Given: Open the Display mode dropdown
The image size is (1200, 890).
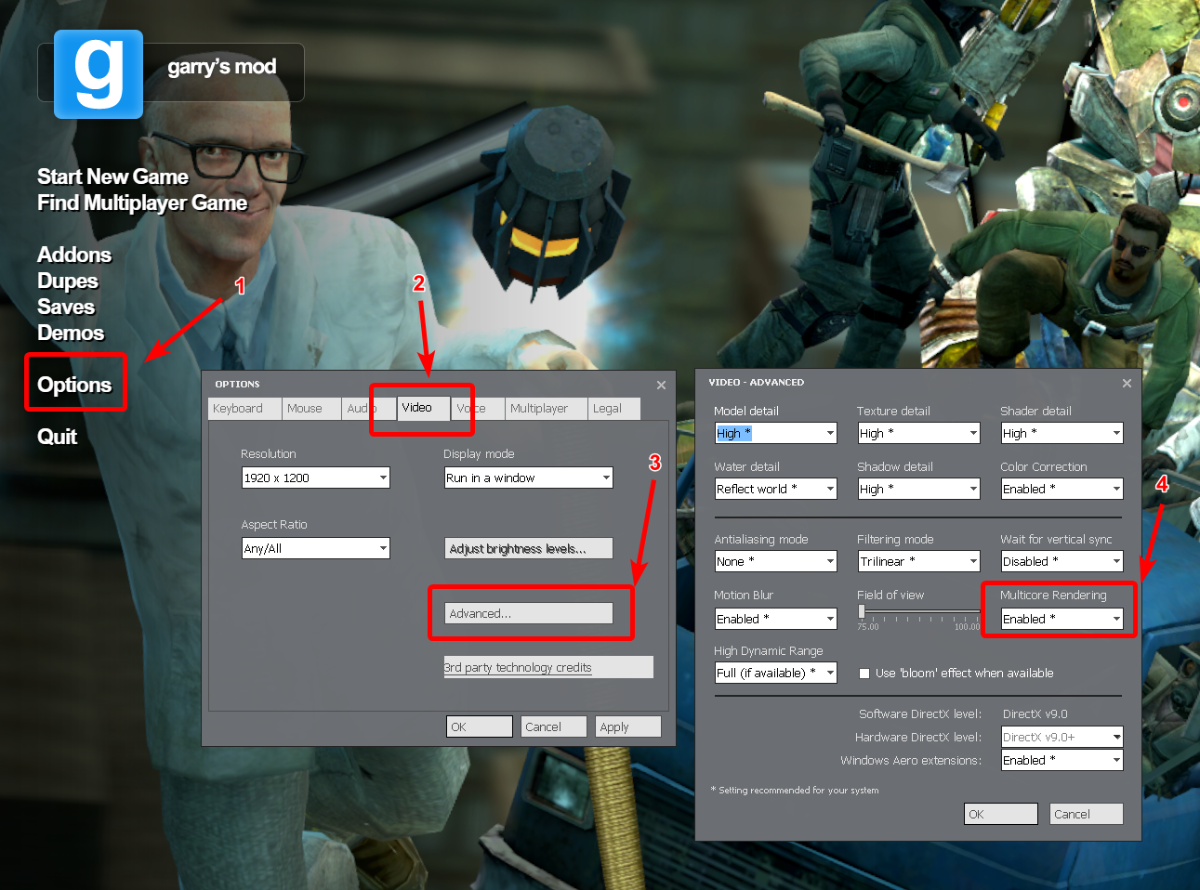Looking at the screenshot, I should point(528,478).
